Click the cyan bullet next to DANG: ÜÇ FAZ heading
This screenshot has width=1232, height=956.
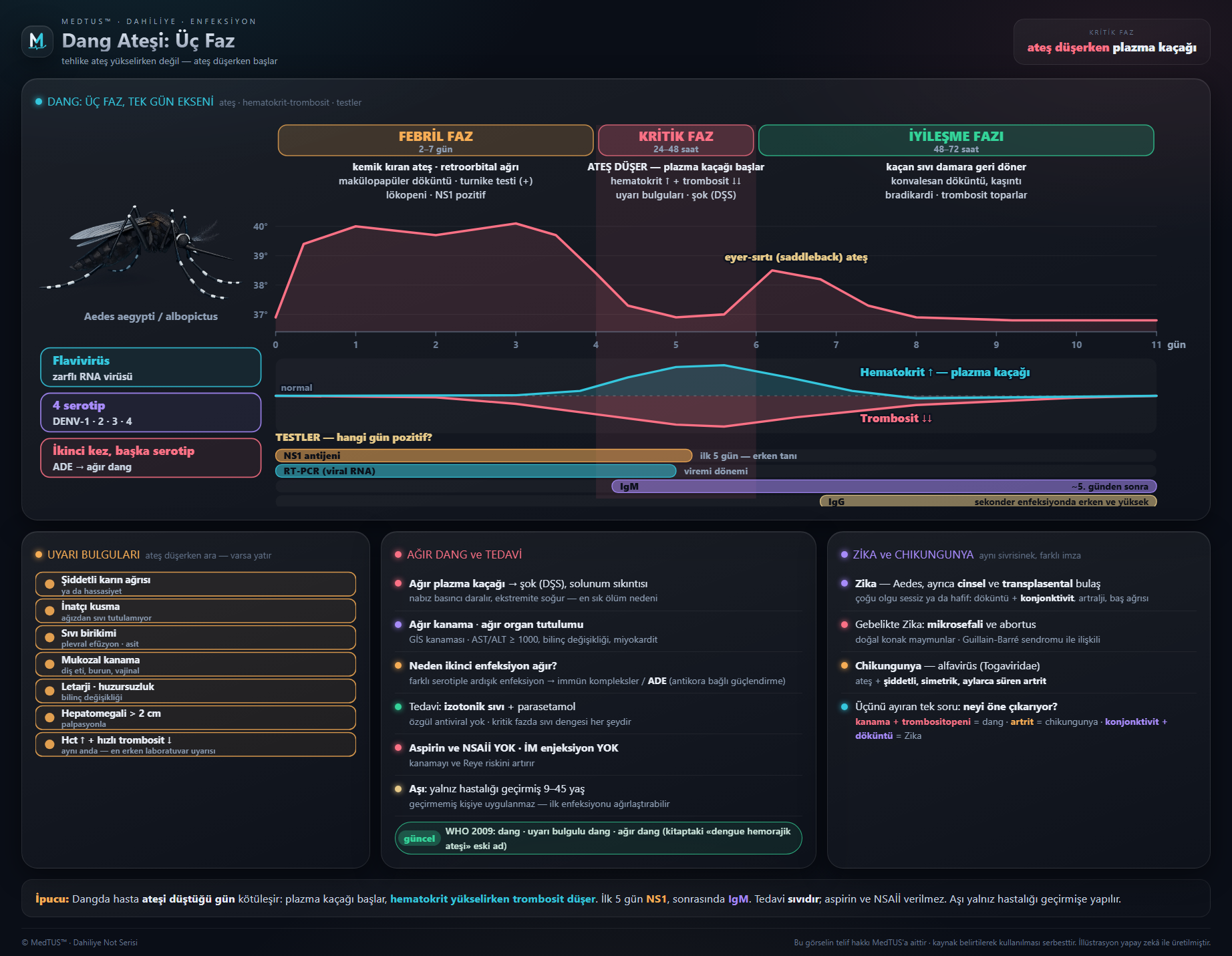pos(39,102)
